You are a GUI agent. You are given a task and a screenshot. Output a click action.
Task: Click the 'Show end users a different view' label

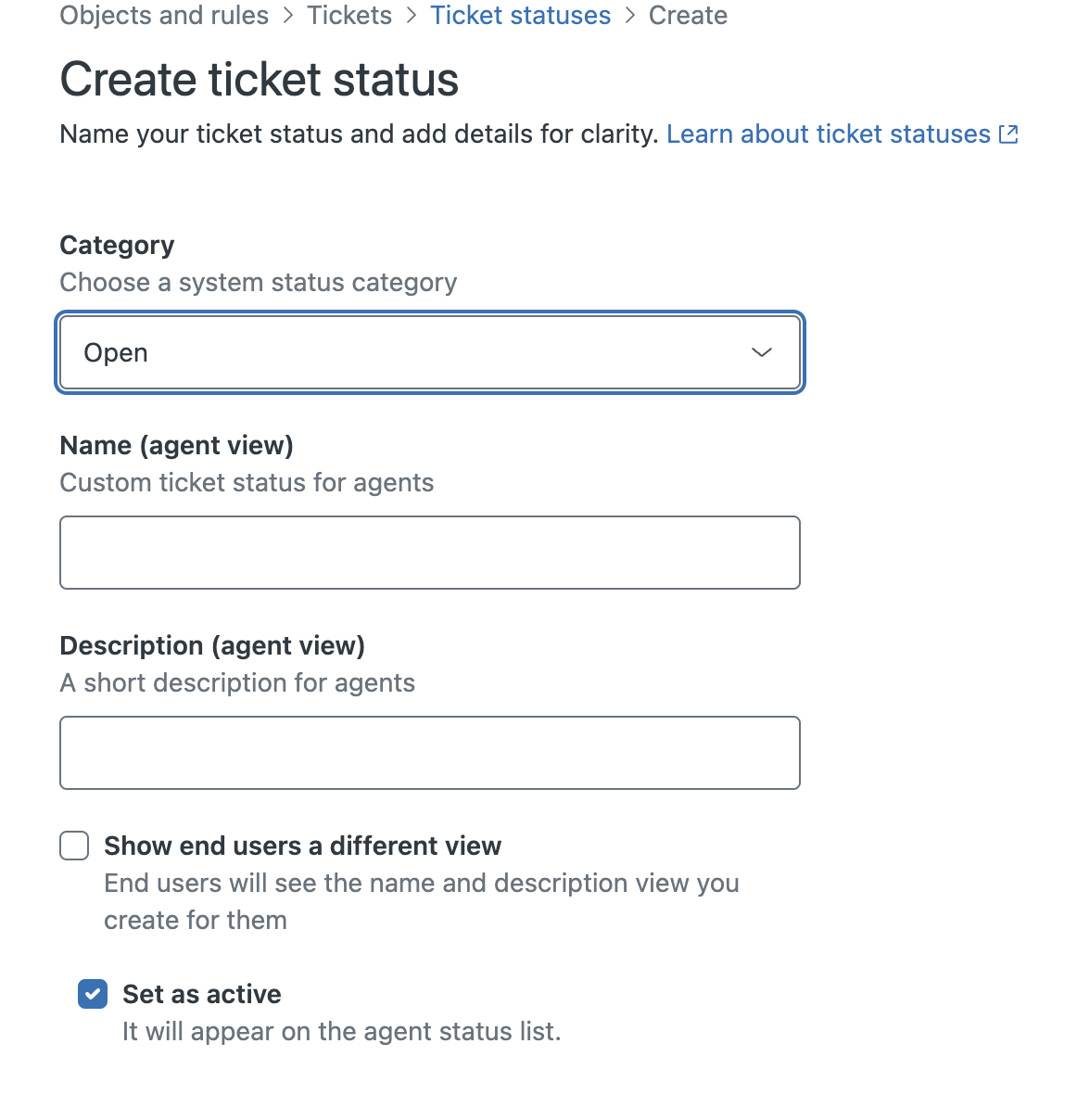[302, 846]
